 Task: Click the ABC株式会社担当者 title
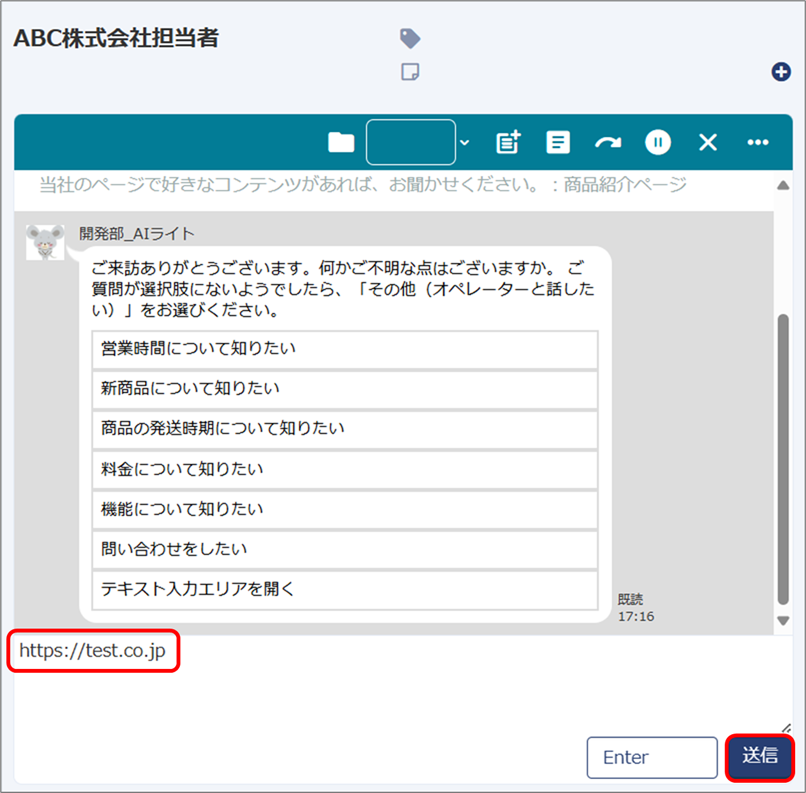click(x=116, y=38)
